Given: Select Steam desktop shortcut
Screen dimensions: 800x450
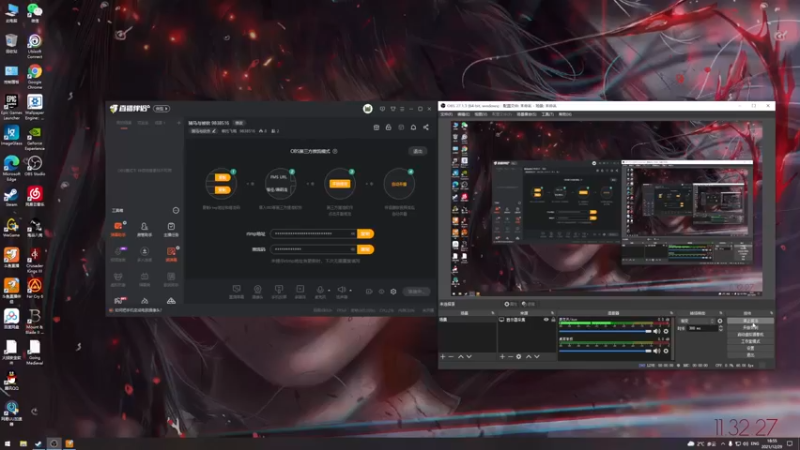Looking at the screenshot, I should 11,196.
